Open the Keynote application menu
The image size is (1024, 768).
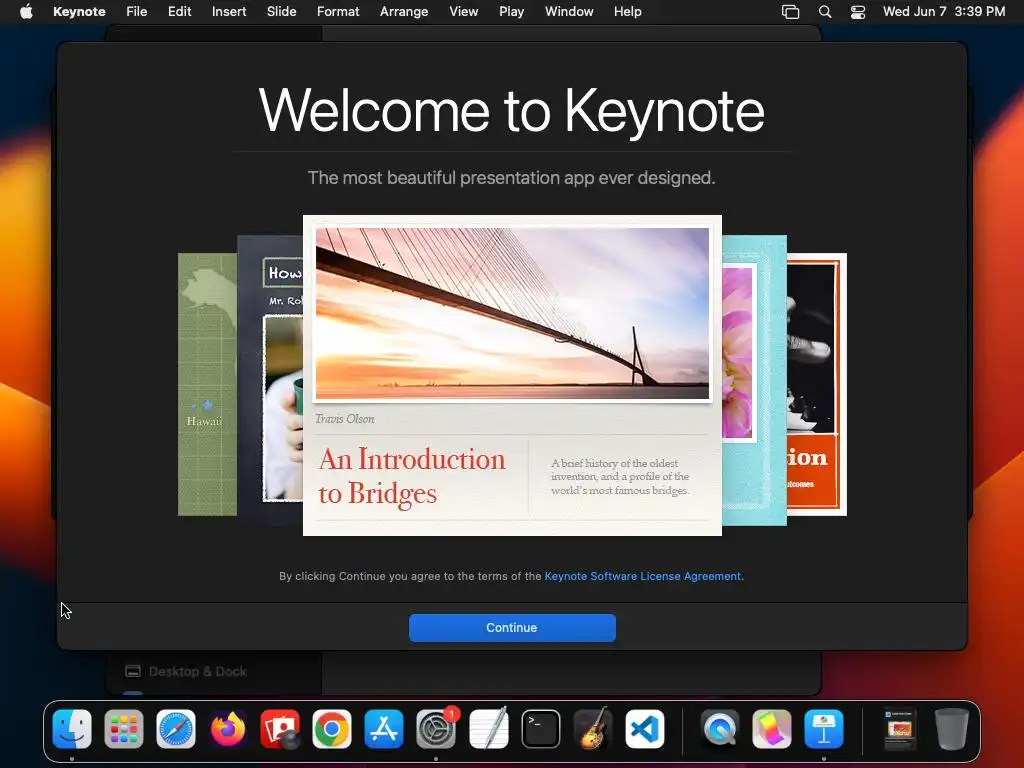[x=79, y=12]
